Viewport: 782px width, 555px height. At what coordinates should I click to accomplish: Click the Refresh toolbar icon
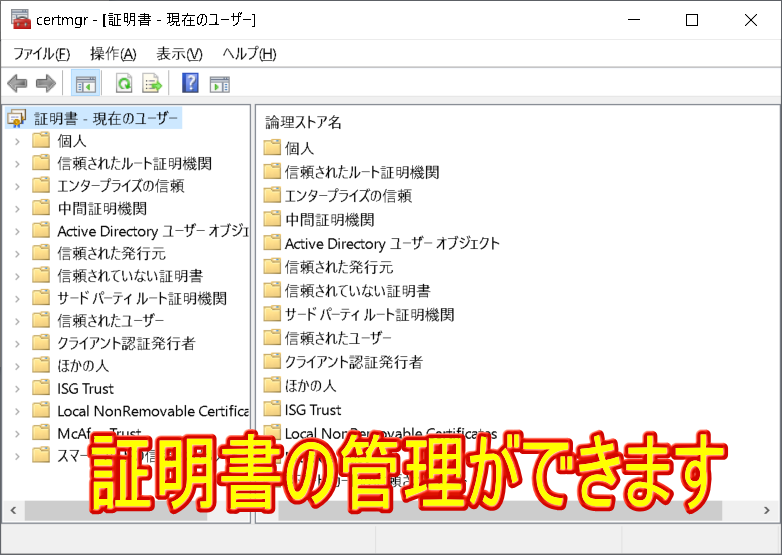pyautogui.click(x=124, y=83)
